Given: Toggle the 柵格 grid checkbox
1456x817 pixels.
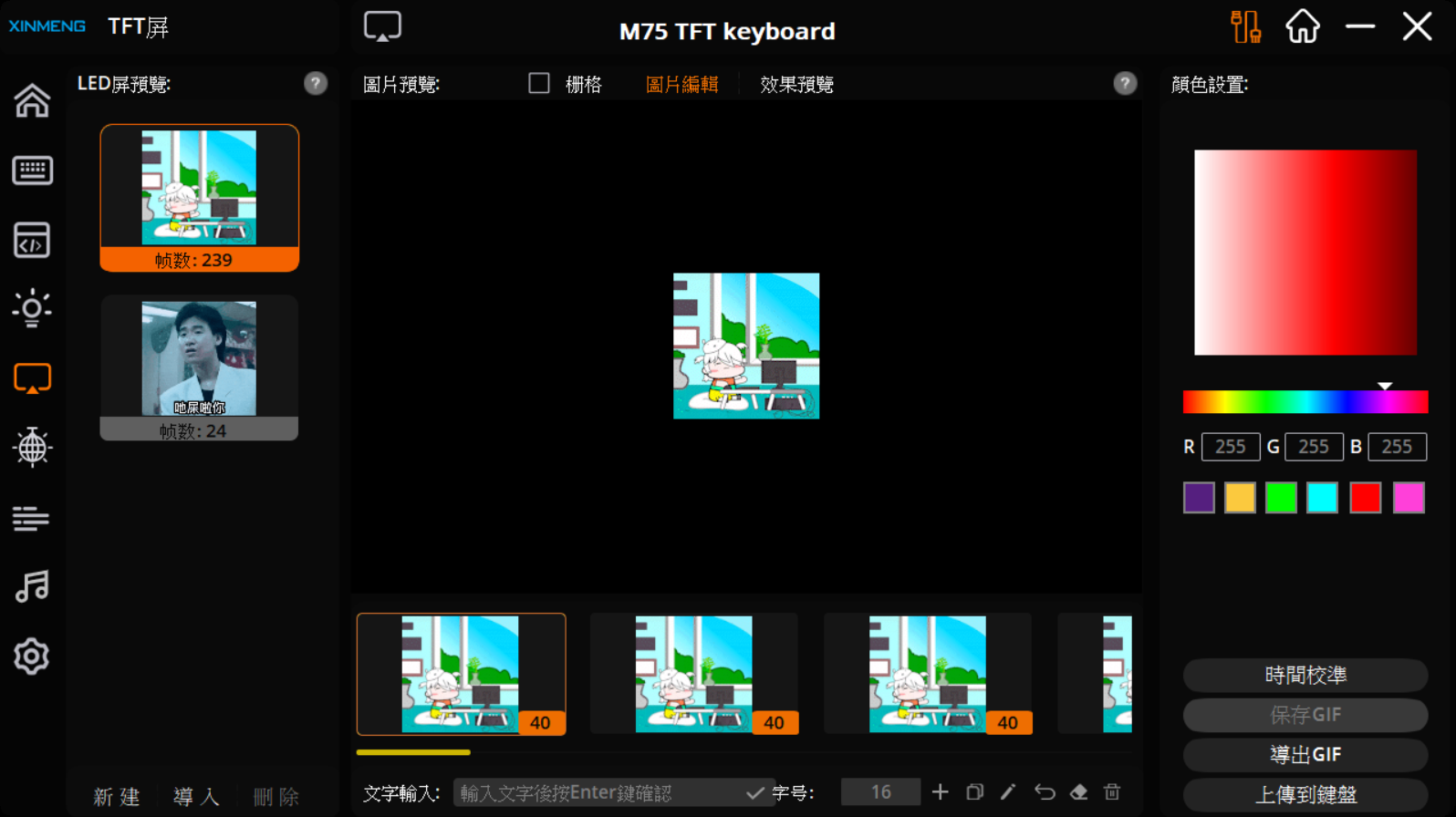Looking at the screenshot, I should click(x=539, y=84).
